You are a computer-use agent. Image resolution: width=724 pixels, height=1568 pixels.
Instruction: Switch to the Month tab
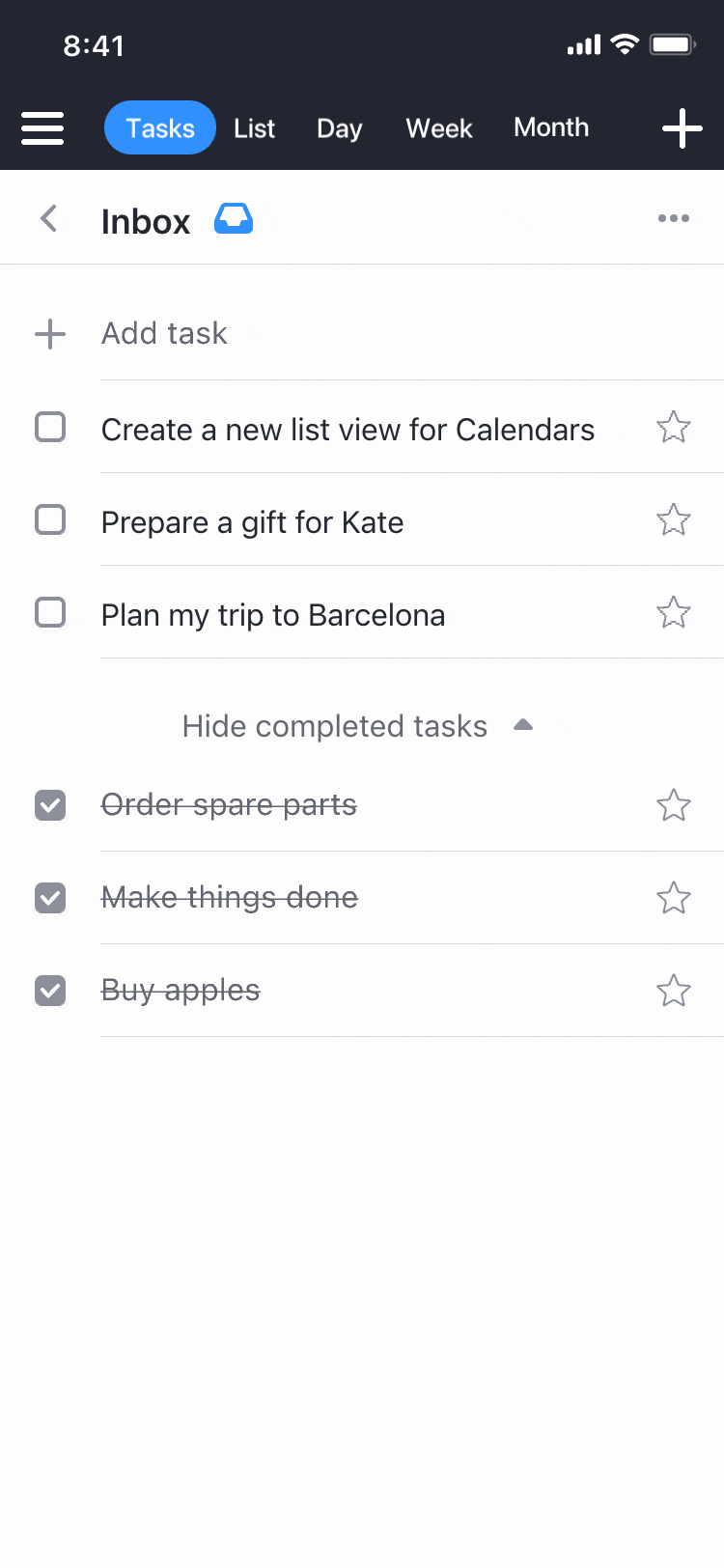551,127
